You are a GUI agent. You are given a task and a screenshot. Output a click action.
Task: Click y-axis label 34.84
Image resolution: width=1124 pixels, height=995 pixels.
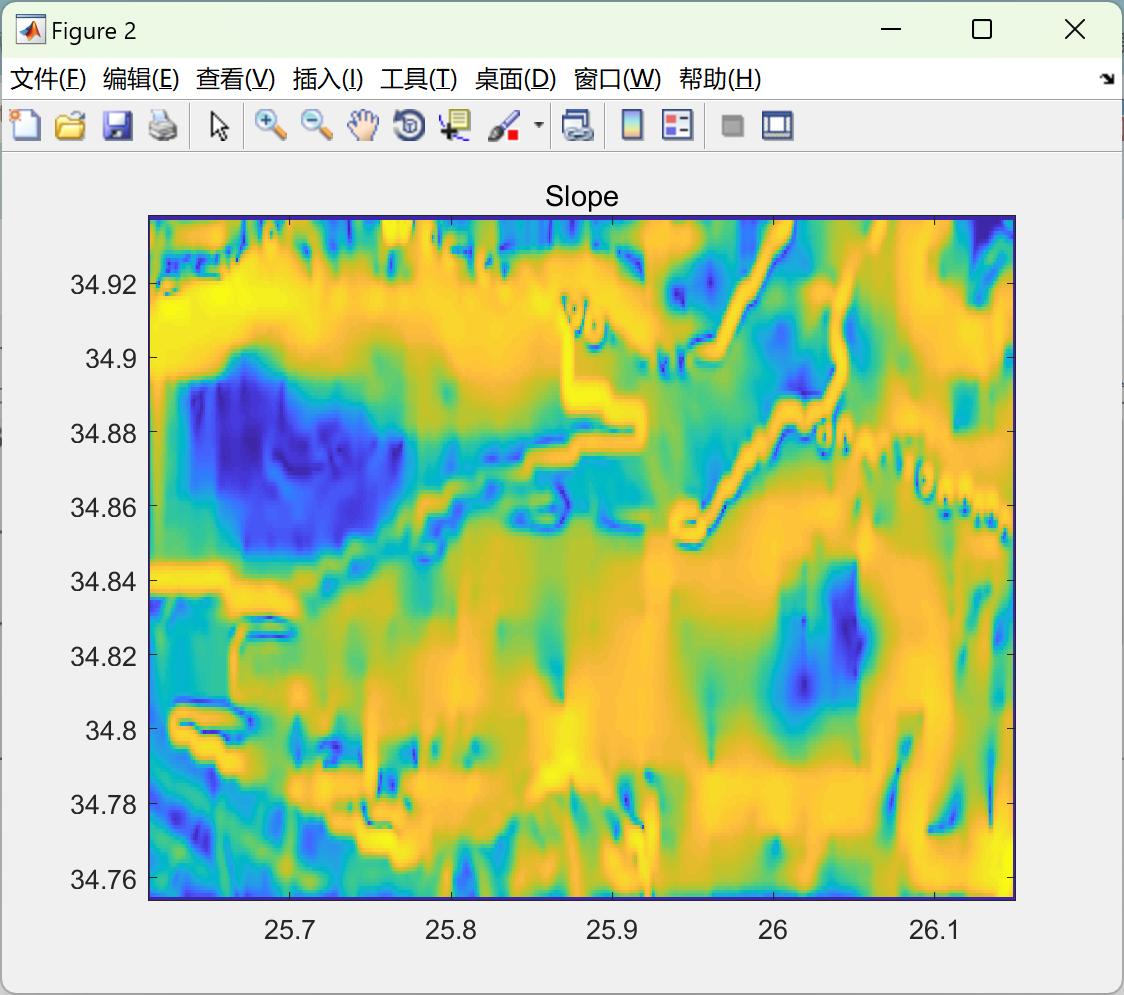click(x=103, y=581)
